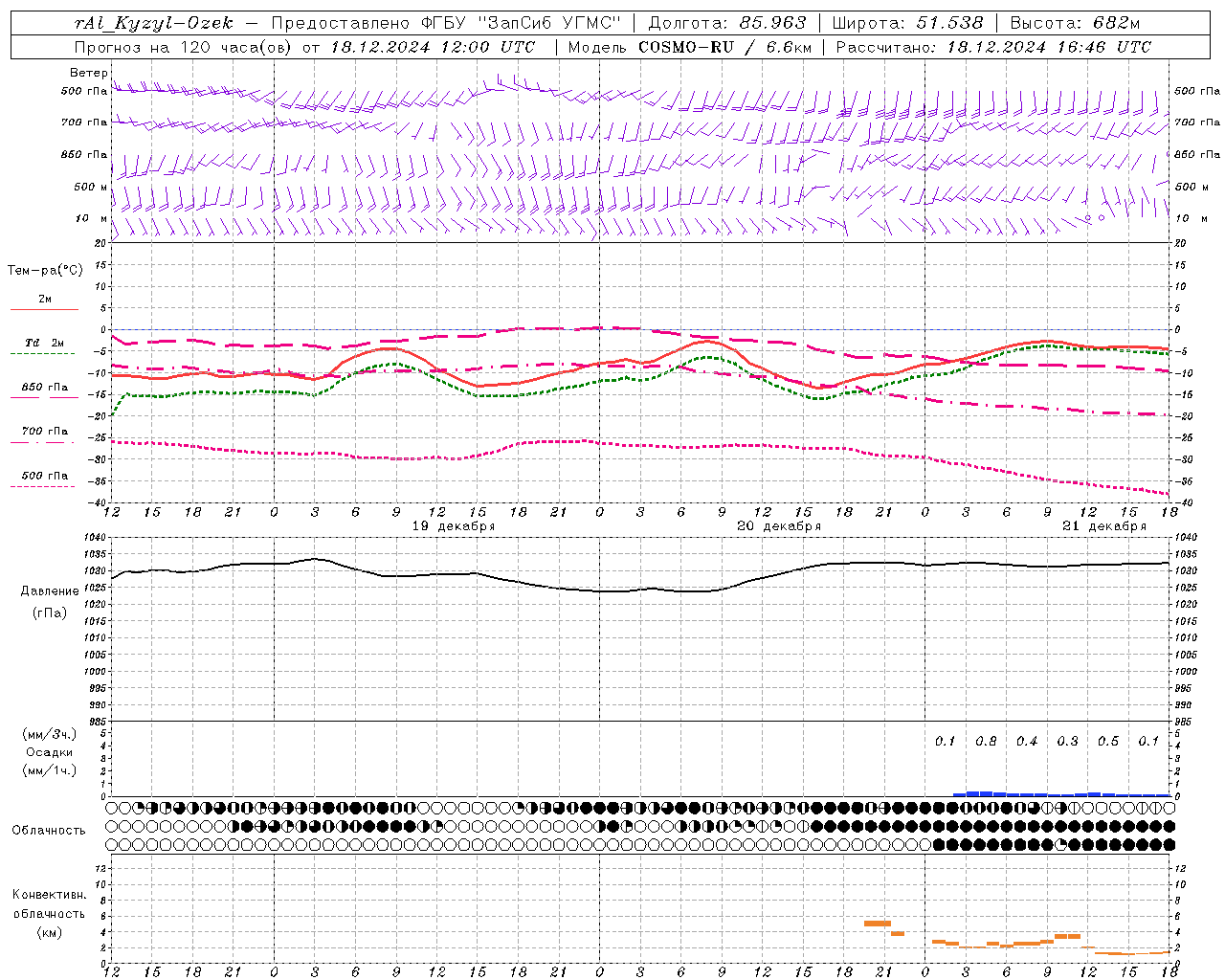Click the 0.4 precipitation amount value

point(1027,741)
